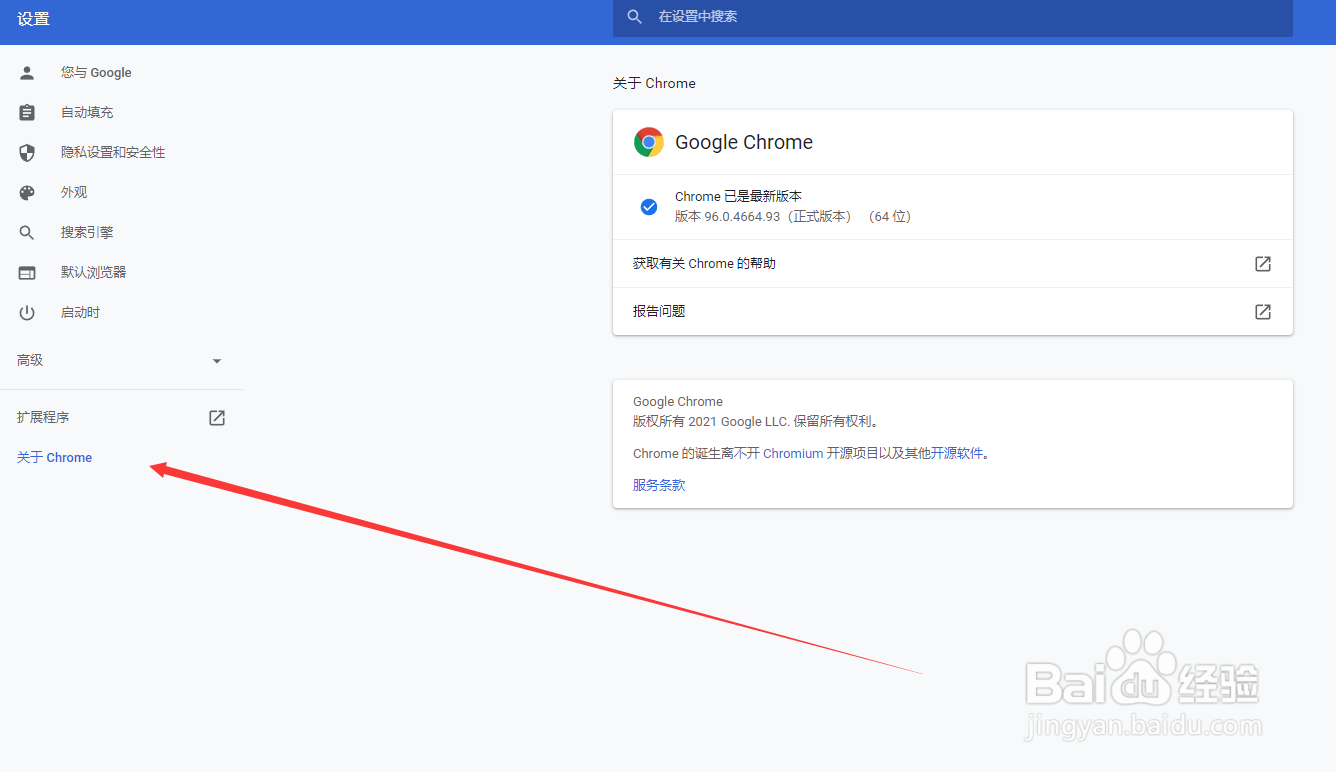Click the external link icon beside 扩展程序
This screenshot has width=1336, height=772.
(x=217, y=418)
